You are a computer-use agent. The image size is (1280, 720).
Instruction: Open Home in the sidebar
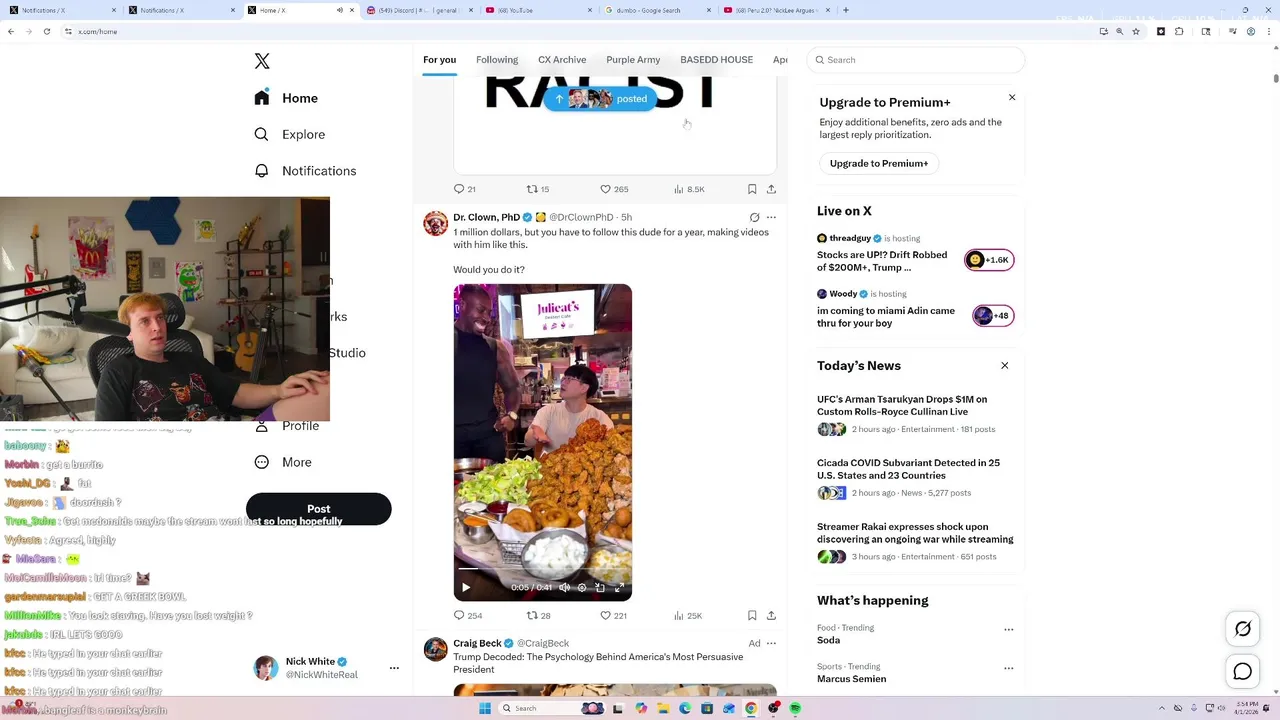[x=286, y=98]
